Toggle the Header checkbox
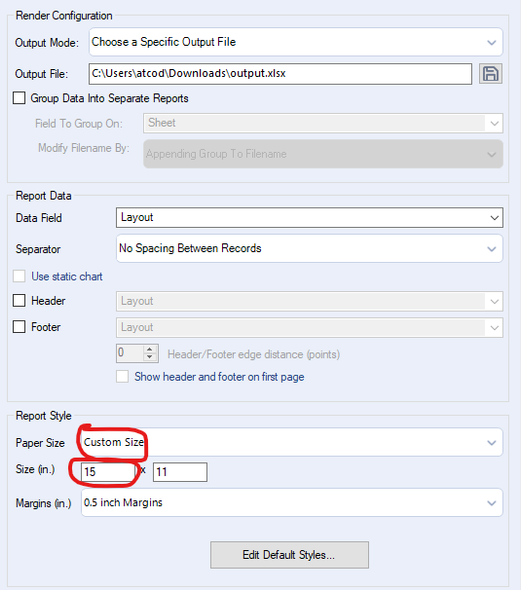This screenshot has height=590, width=521. coord(19,301)
